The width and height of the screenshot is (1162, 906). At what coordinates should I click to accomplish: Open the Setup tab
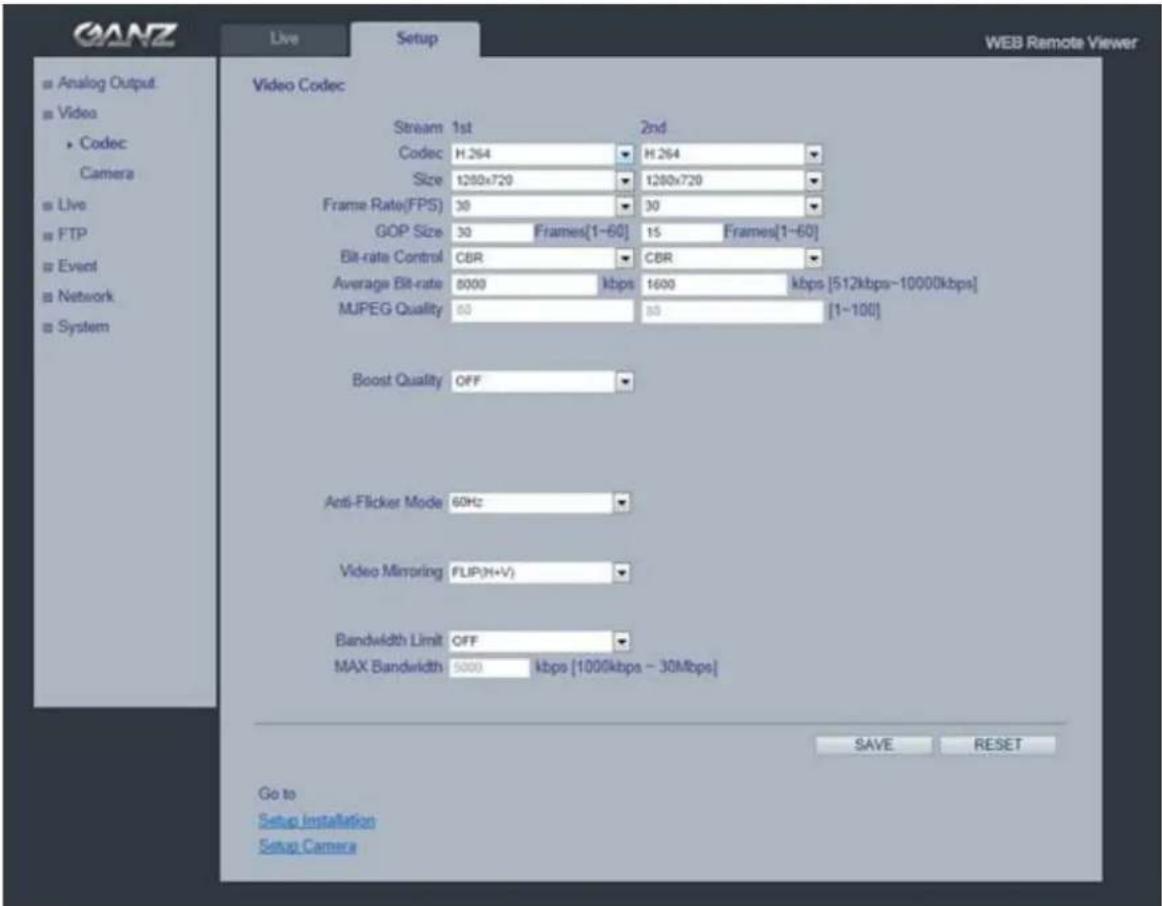pos(416,39)
